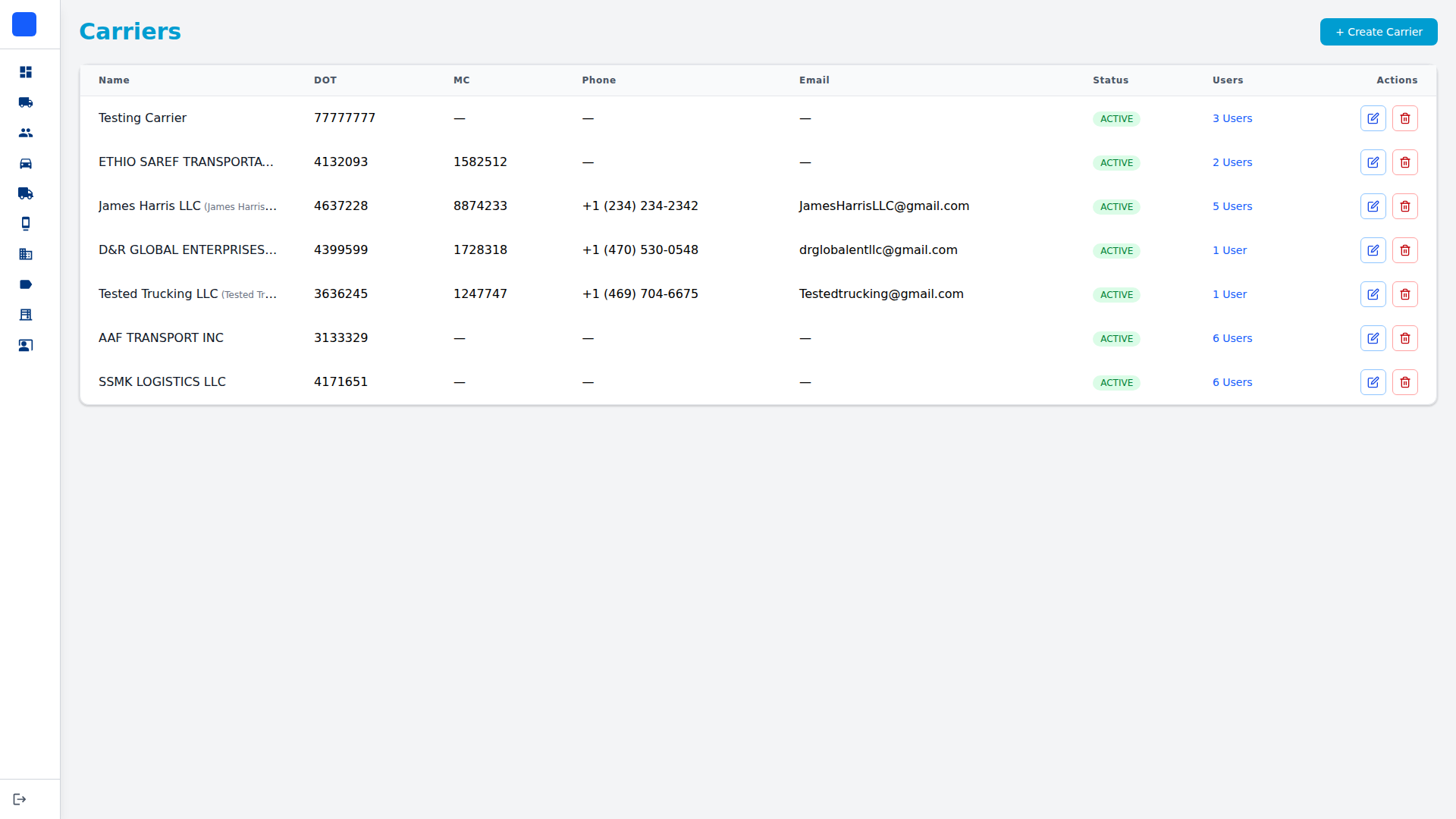Open the Dashboard panel from the sidebar
Image resolution: width=1456 pixels, height=819 pixels.
25,72
